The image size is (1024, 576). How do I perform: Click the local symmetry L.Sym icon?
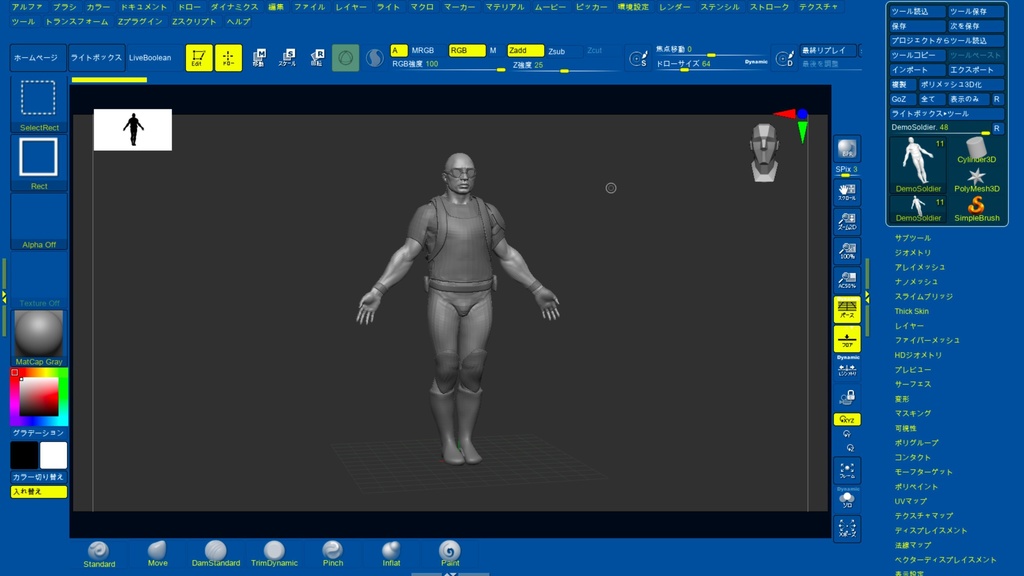(847, 370)
